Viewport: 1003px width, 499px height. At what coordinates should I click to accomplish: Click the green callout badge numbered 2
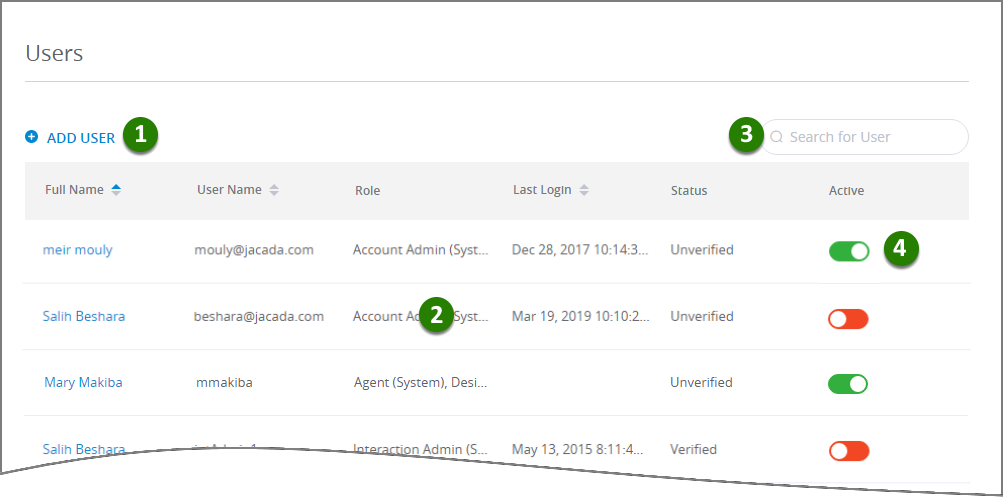436,315
